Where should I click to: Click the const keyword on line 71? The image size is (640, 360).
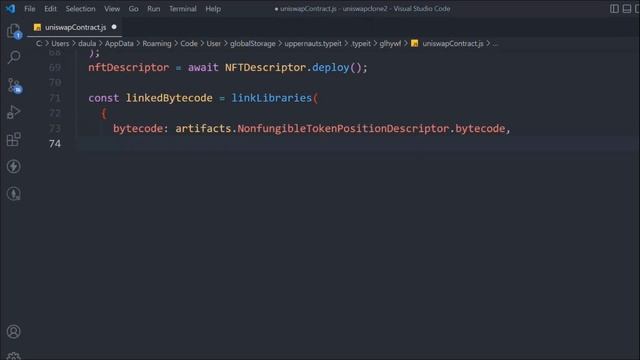click(x=104, y=98)
